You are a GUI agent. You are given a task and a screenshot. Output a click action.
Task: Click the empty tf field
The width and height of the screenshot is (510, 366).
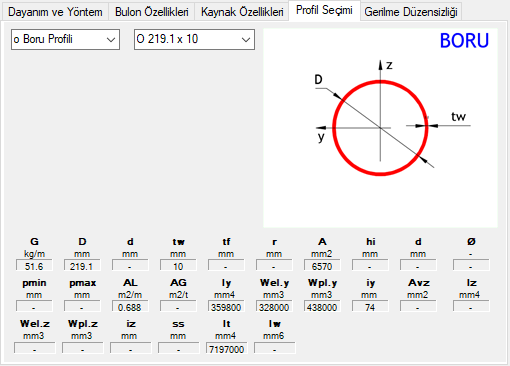[x=226, y=266]
